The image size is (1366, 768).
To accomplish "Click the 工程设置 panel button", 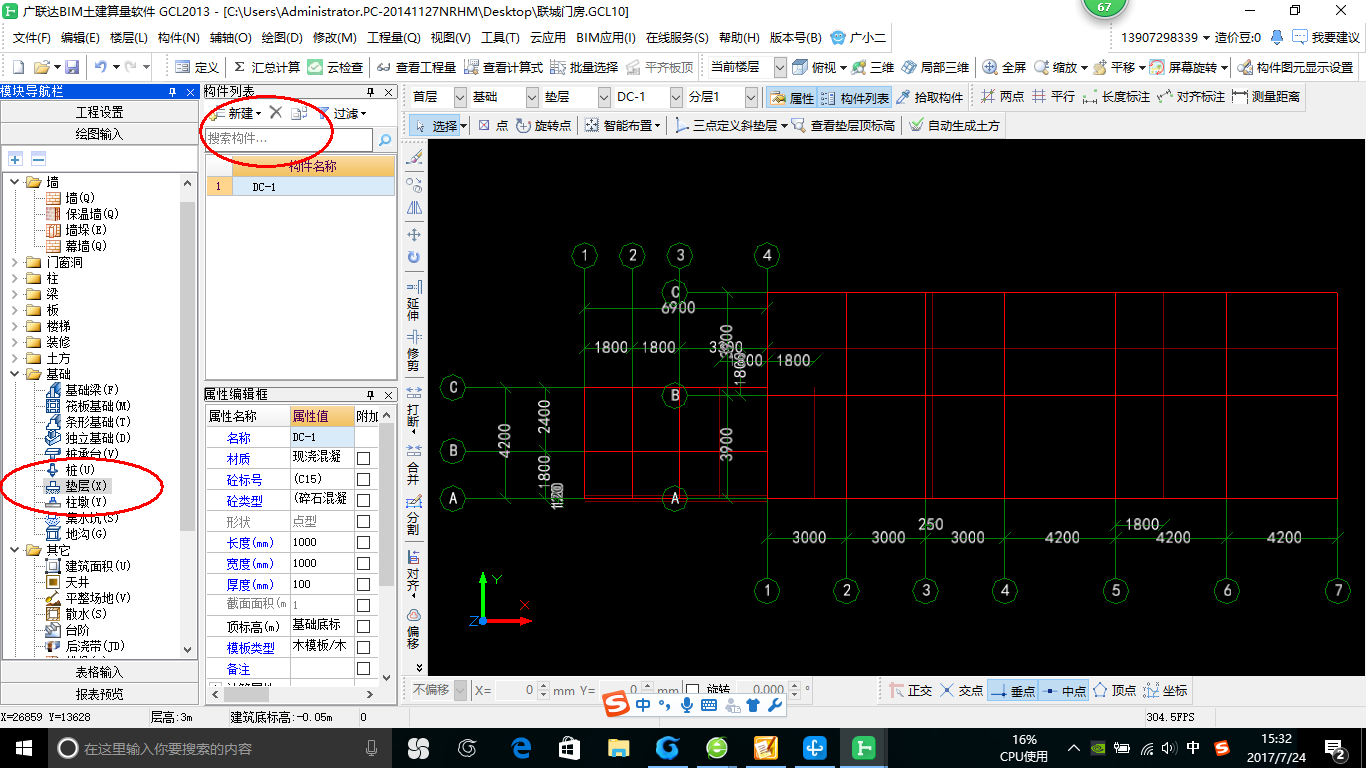I will click(99, 112).
